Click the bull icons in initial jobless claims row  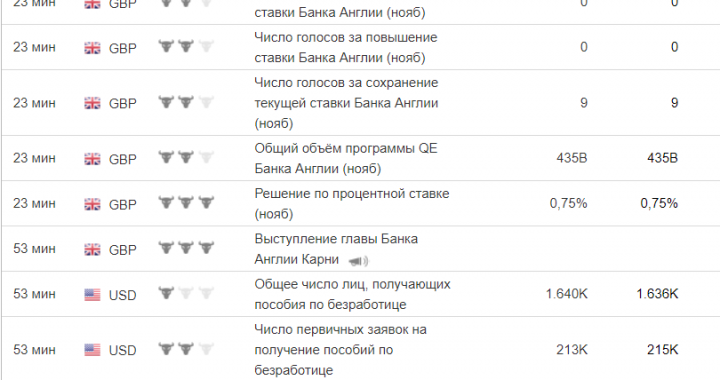pyautogui.click(x=186, y=349)
